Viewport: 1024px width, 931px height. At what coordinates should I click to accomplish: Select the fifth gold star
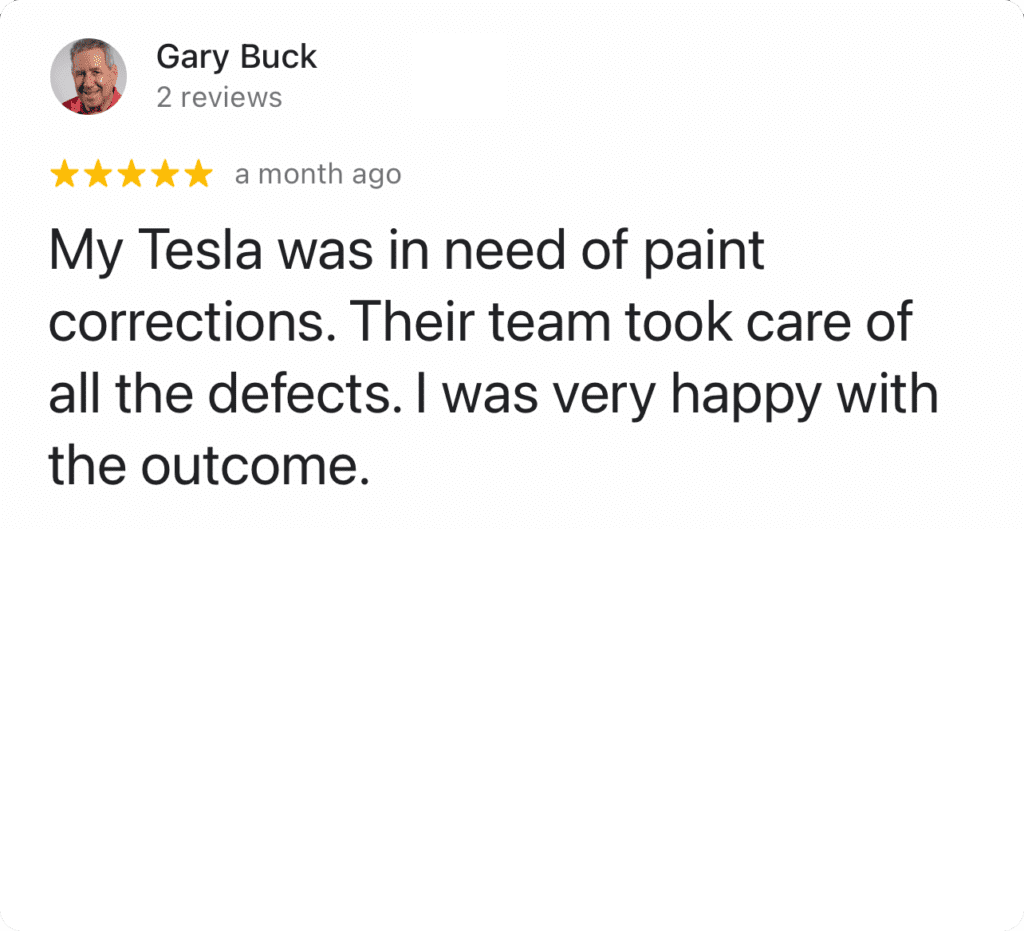(199, 174)
